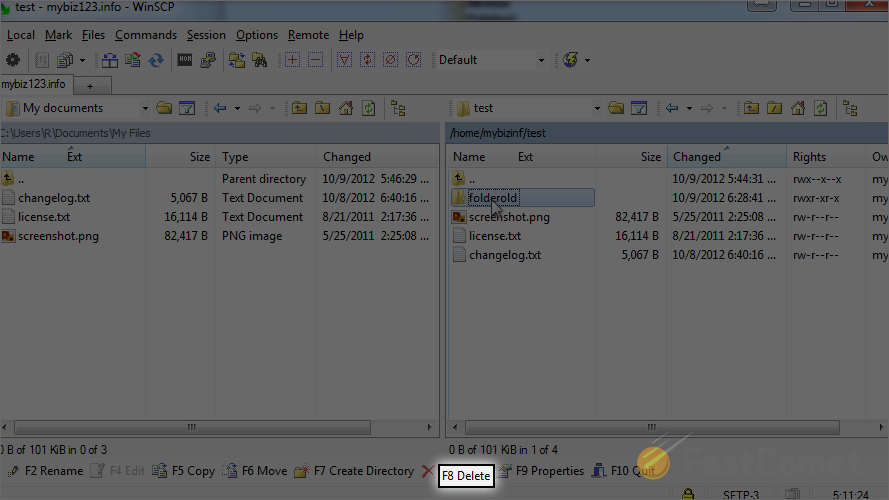This screenshot has height=500, width=889.
Task: Open local panel back history dropdown arrow
Action: tap(237, 108)
